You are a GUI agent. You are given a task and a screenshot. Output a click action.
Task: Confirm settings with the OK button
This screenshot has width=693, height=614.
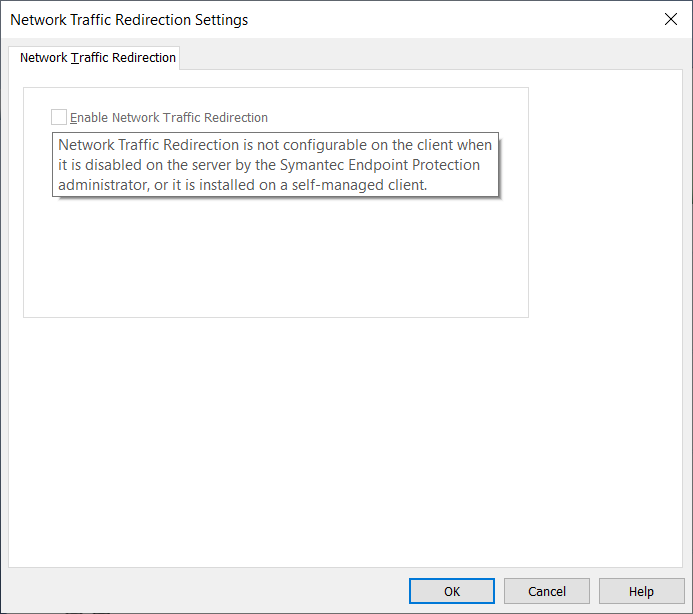click(452, 591)
